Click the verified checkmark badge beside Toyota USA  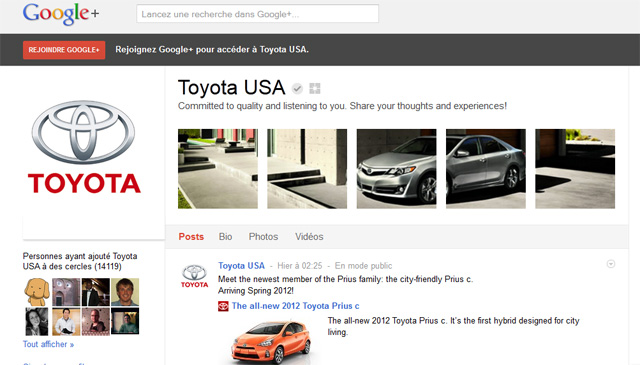pyautogui.click(x=298, y=88)
